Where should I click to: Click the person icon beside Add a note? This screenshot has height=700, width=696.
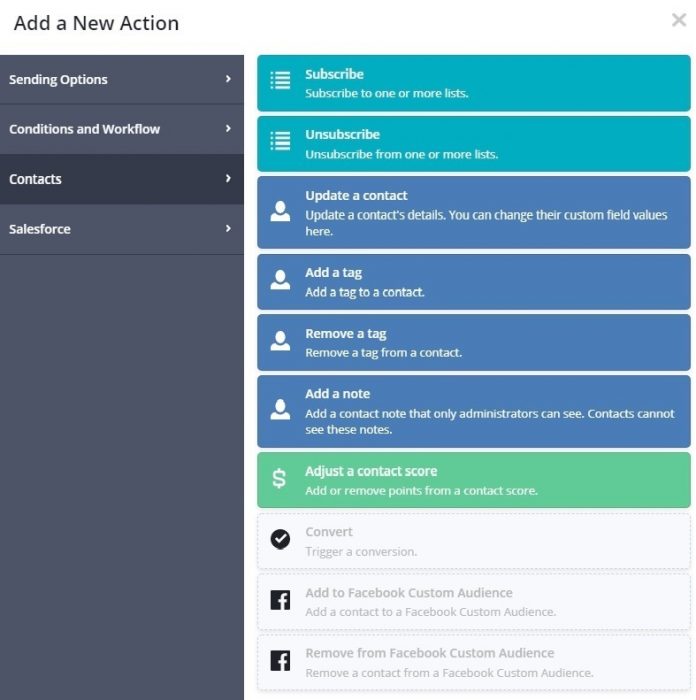coord(281,410)
